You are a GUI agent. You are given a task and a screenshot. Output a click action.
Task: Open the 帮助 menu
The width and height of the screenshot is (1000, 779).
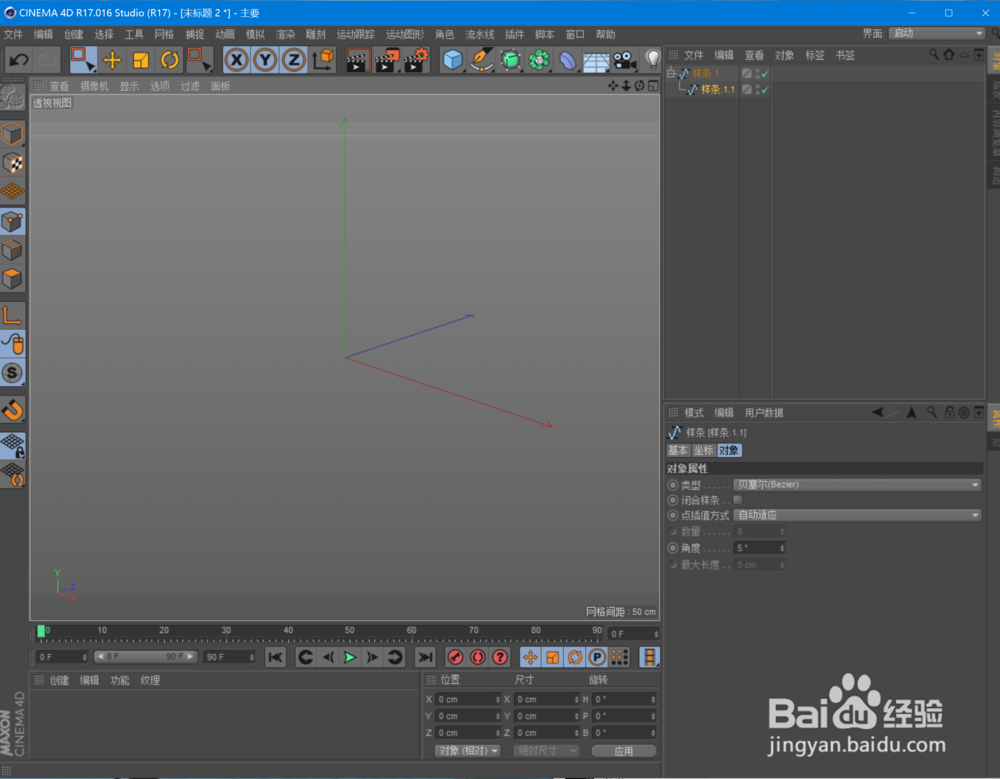[x=605, y=34]
